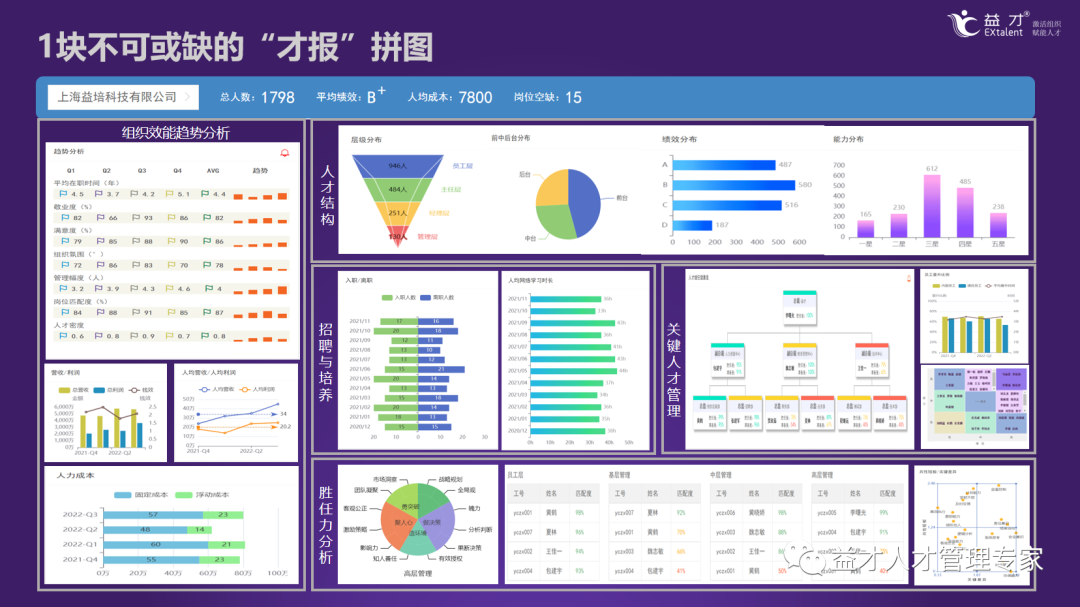The height and width of the screenshot is (607, 1080).
Task: Toggle the 总营收 legend in 营收/利润 chart
Action: (x=74, y=390)
